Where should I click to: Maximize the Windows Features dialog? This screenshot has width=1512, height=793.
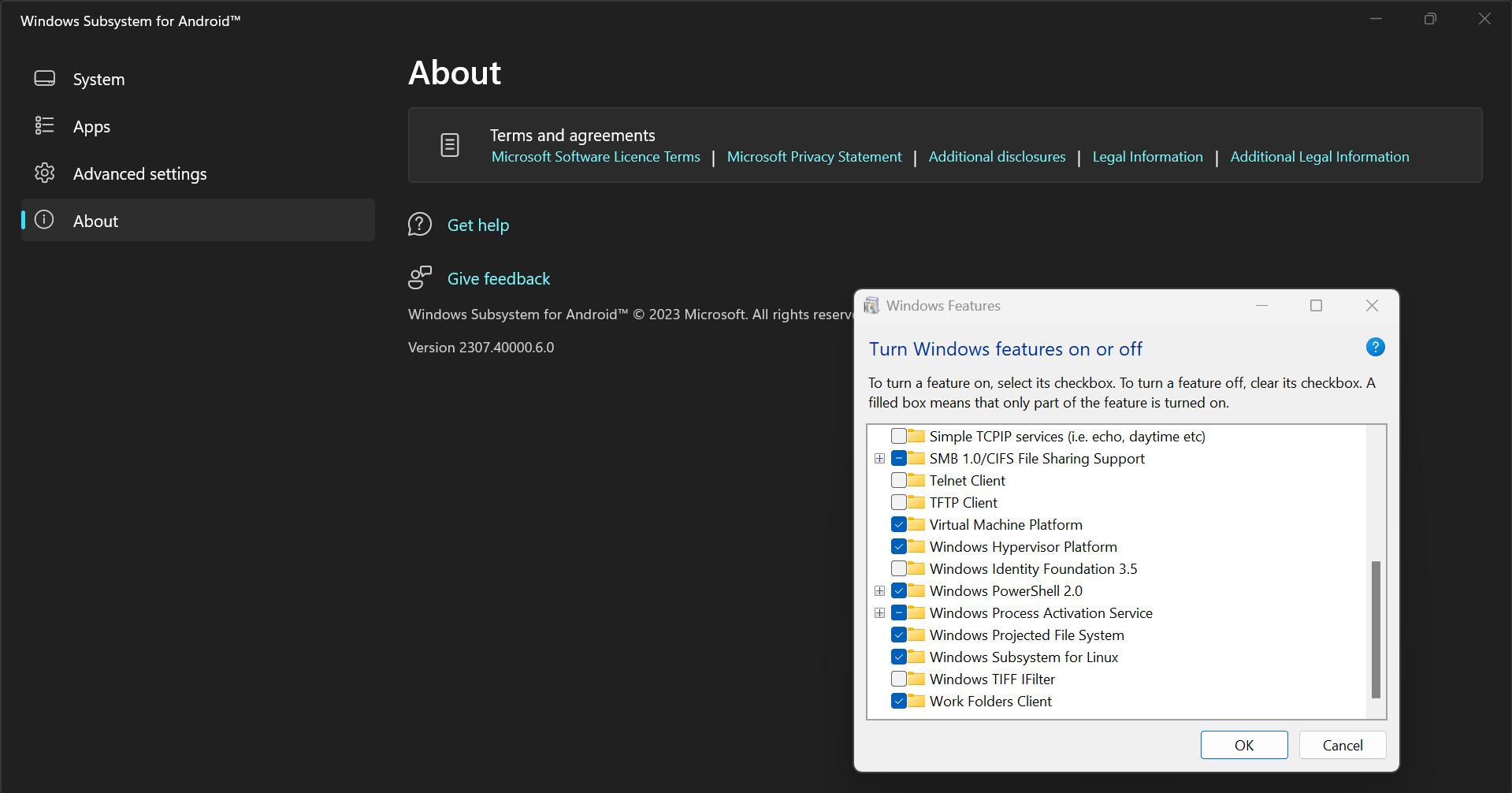coord(1316,306)
